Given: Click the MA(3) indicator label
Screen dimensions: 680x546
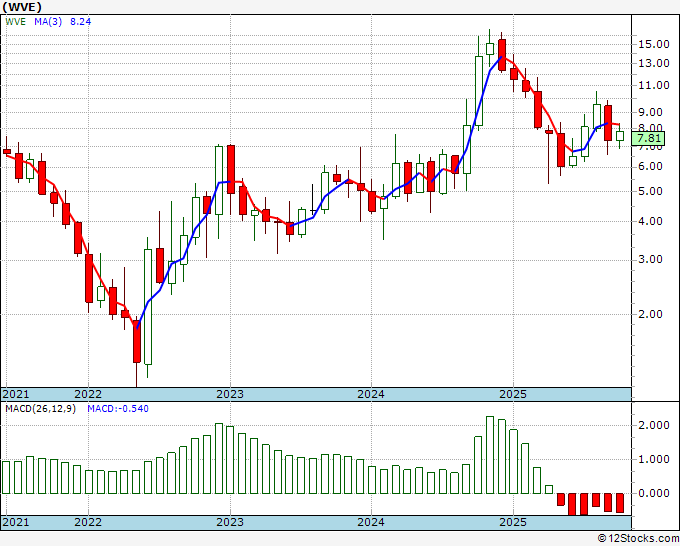Looking at the screenshot, I should pyautogui.click(x=48, y=22).
